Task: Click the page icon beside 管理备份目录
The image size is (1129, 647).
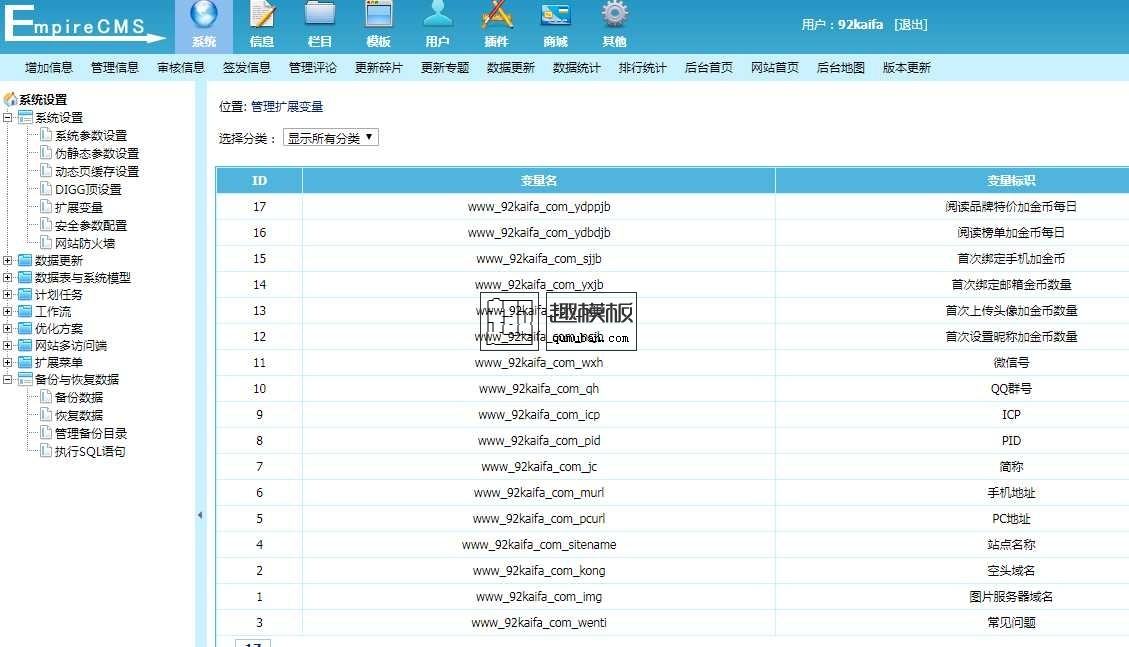Action: pyautogui.click(x=46, y=433)
